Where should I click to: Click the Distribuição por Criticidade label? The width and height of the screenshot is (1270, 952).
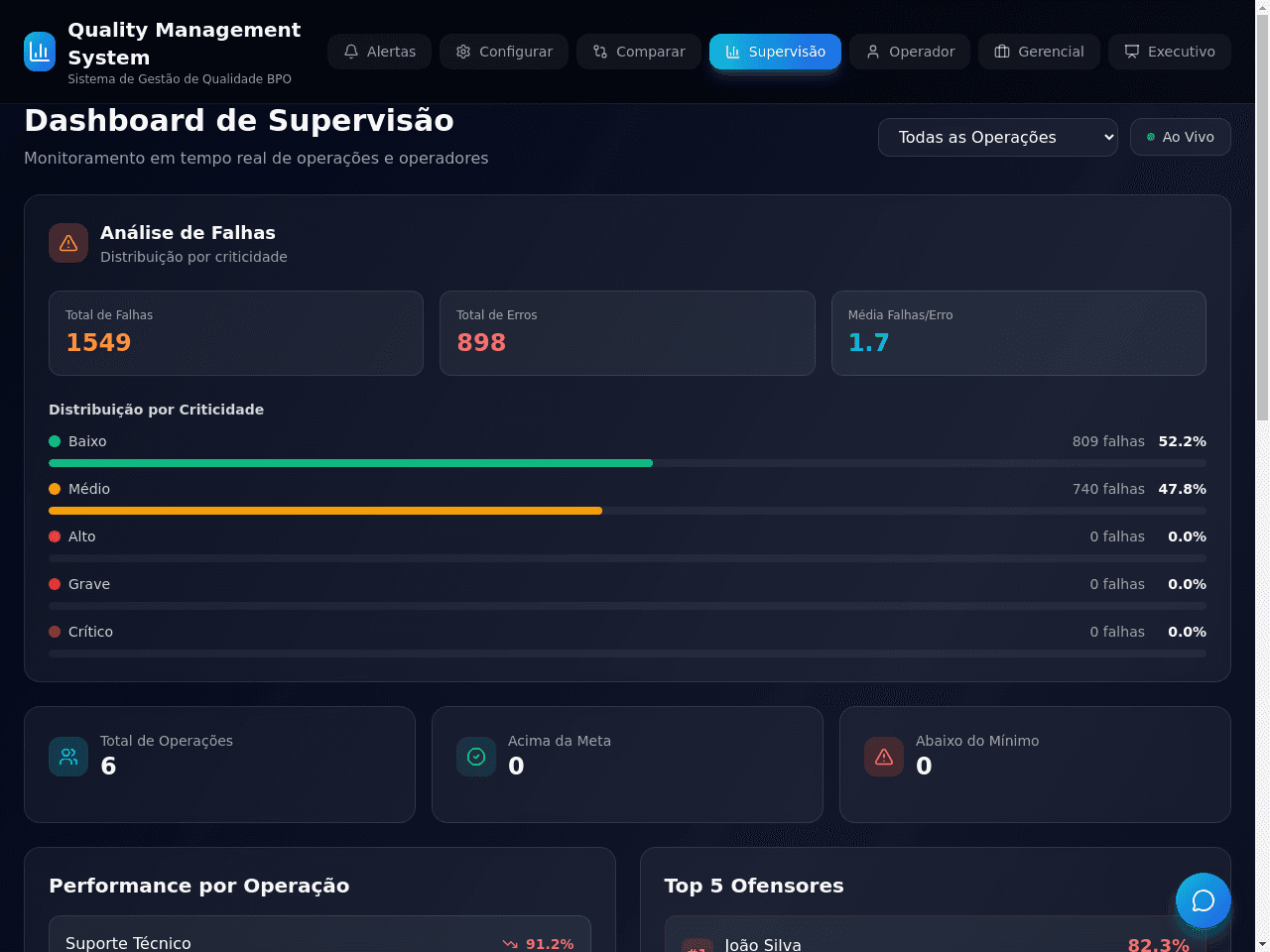(156, 410)
